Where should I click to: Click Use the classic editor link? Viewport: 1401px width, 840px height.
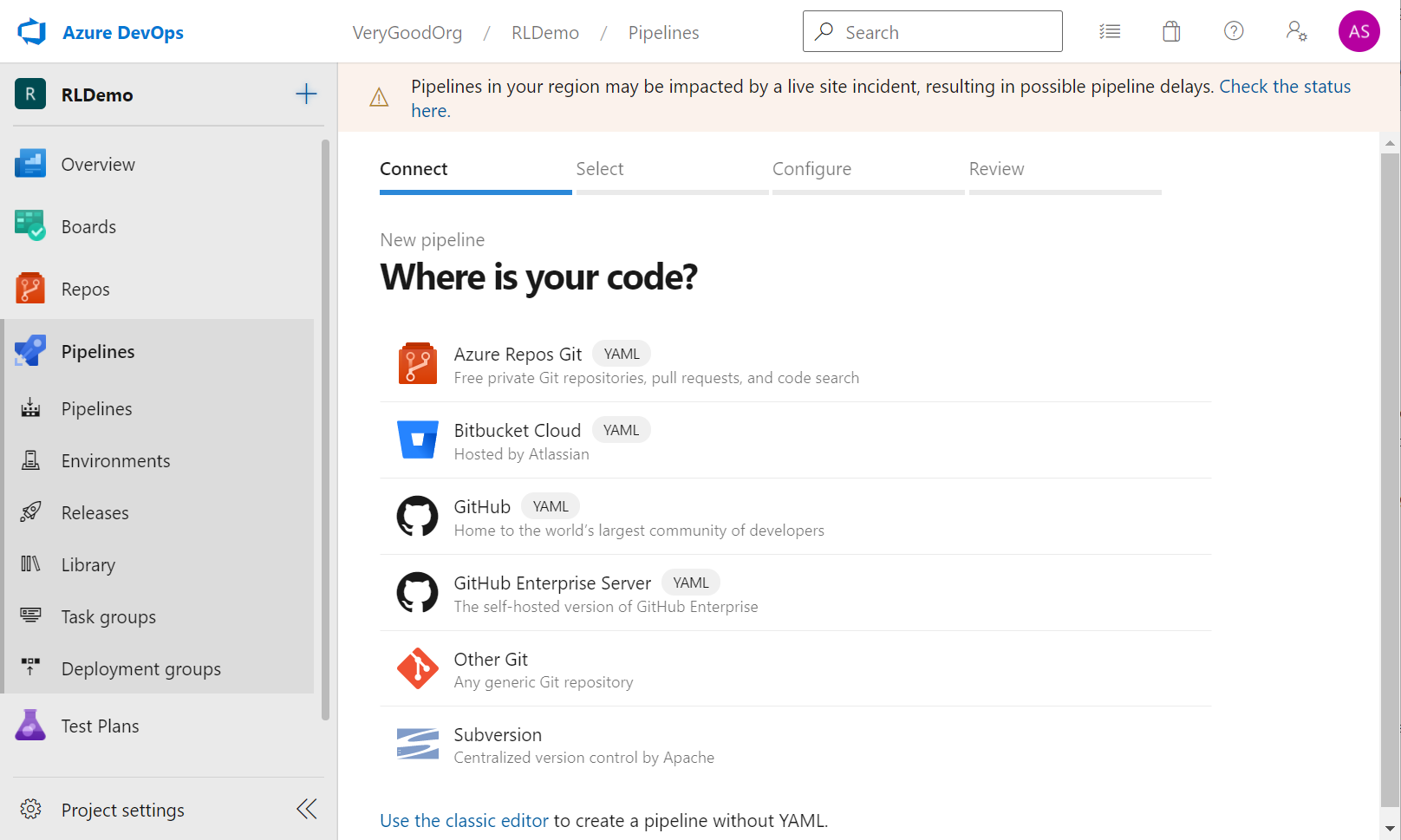click(464, 820)
